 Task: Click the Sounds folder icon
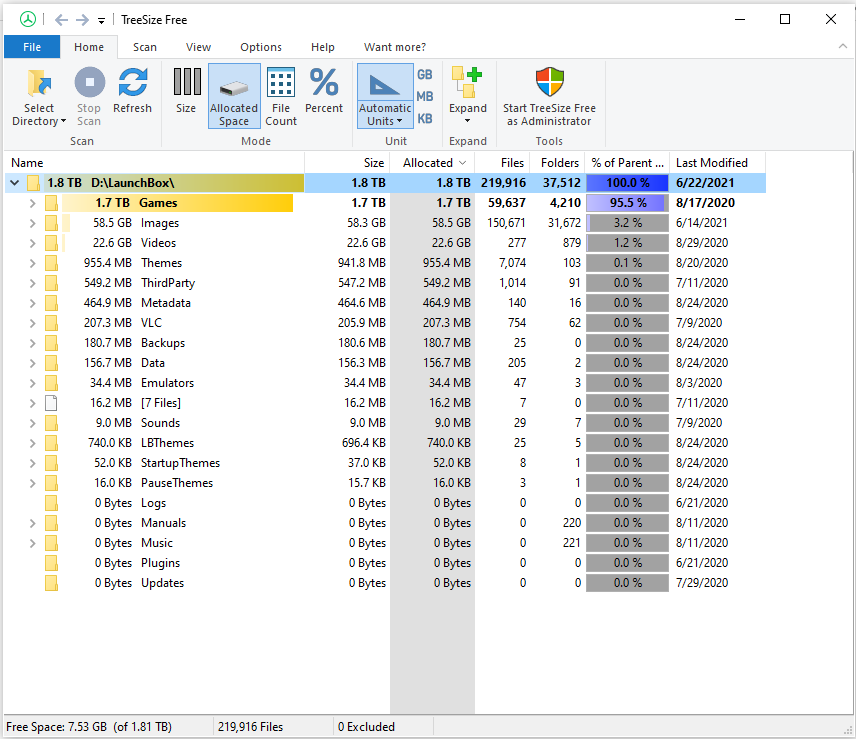[x=51, y=423]
